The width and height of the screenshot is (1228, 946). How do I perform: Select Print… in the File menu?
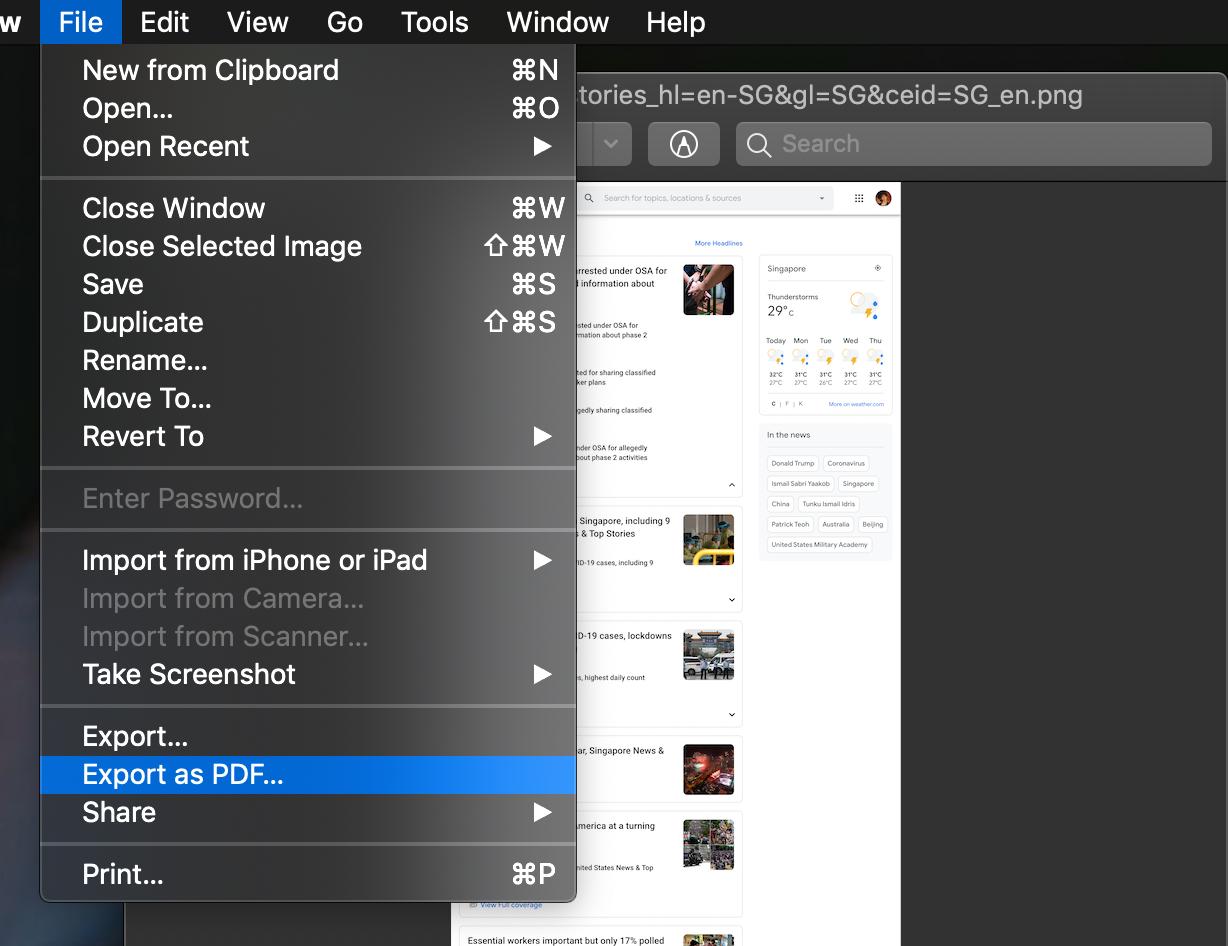click(123, 875)
